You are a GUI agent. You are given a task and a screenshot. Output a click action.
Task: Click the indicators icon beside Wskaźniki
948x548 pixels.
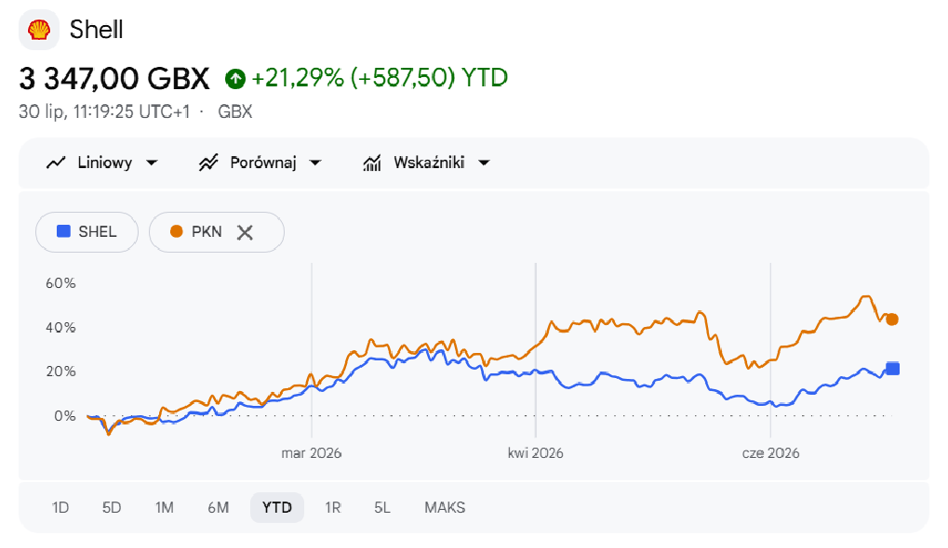372,163
